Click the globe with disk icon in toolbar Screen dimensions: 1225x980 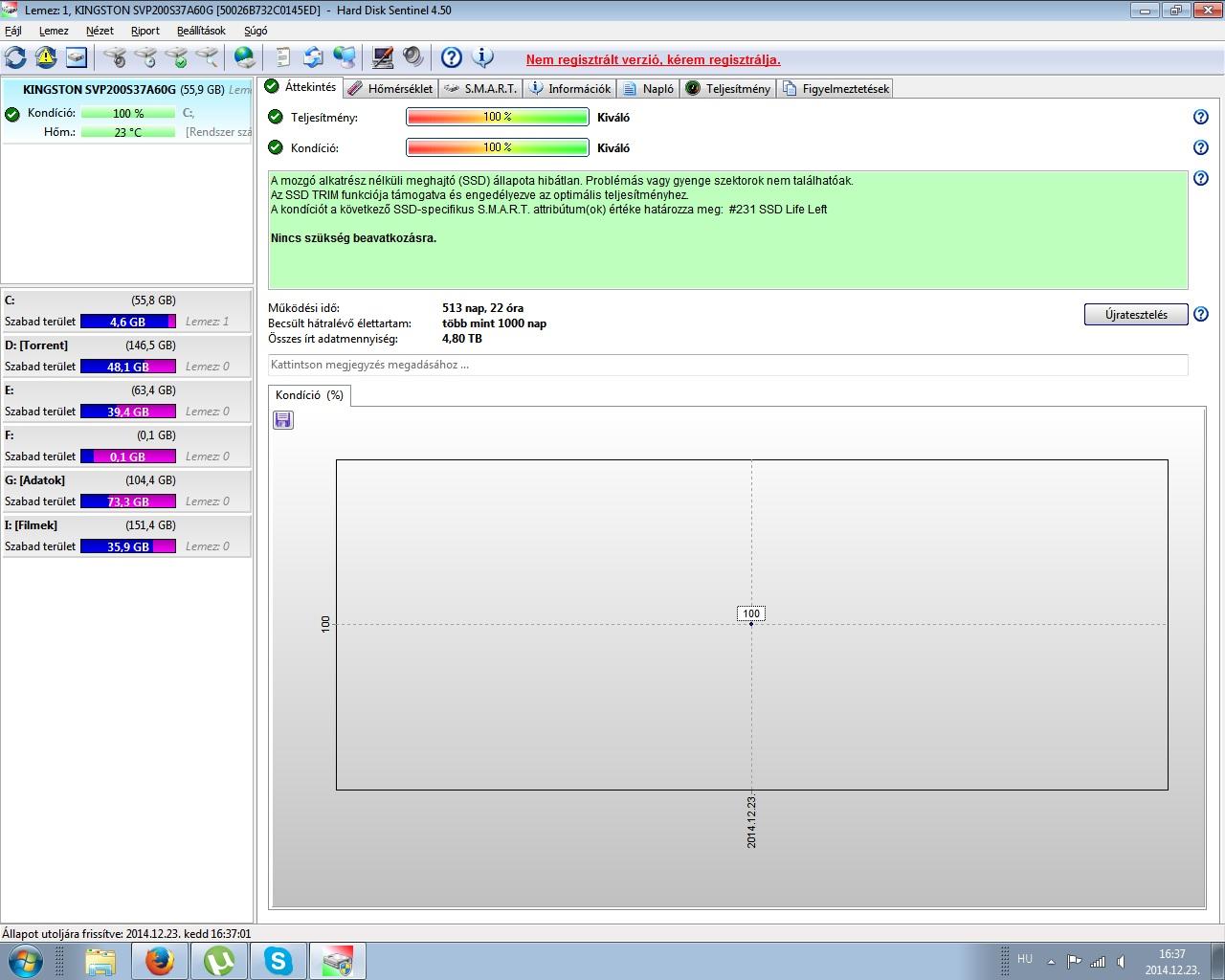click(245, 57)
